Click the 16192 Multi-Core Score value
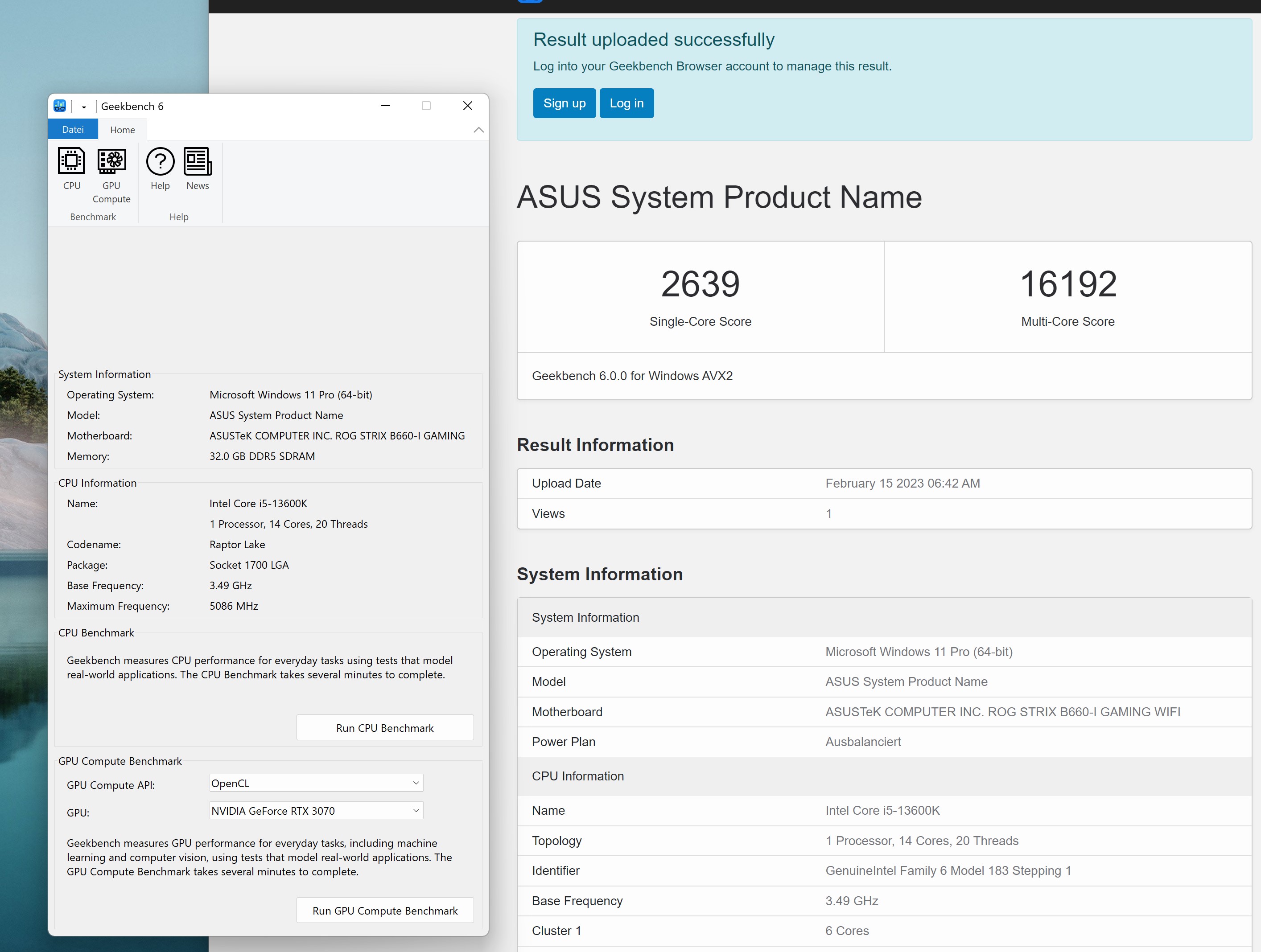 pos(1067,284)
